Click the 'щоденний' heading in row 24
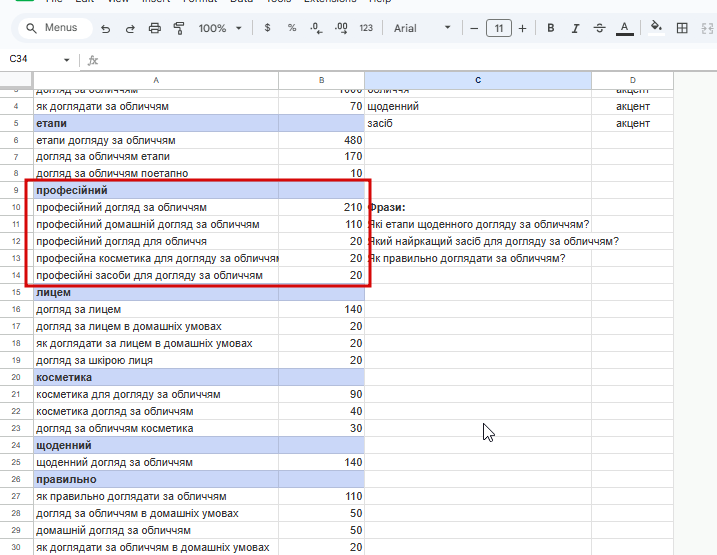The width and height of the screenshot is (717, 555). click(x=156, y=445)
